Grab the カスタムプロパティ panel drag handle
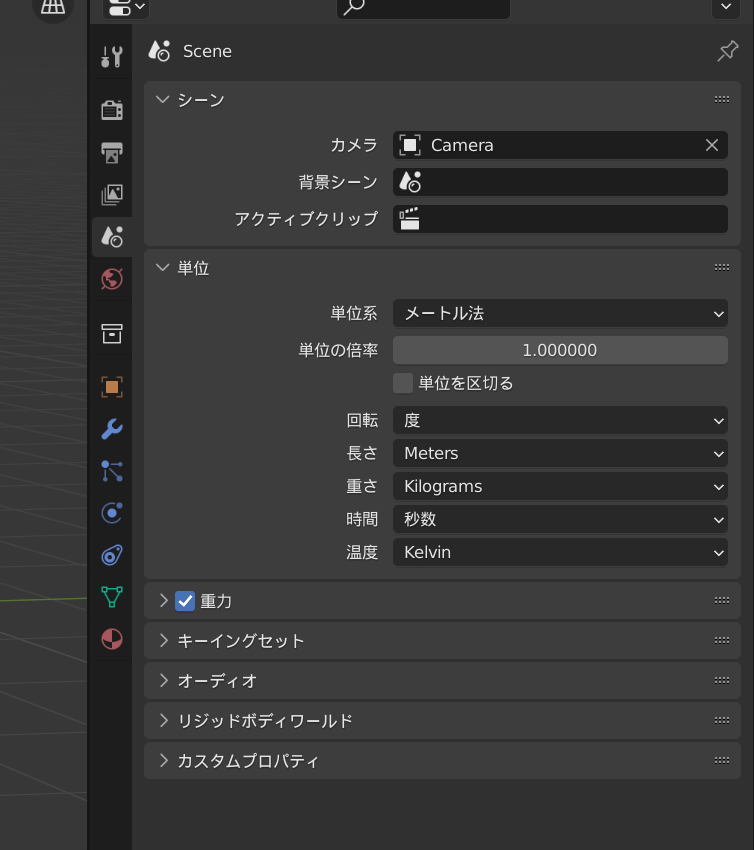The height and width of the screenshot is (850, 754). (721, 761)
